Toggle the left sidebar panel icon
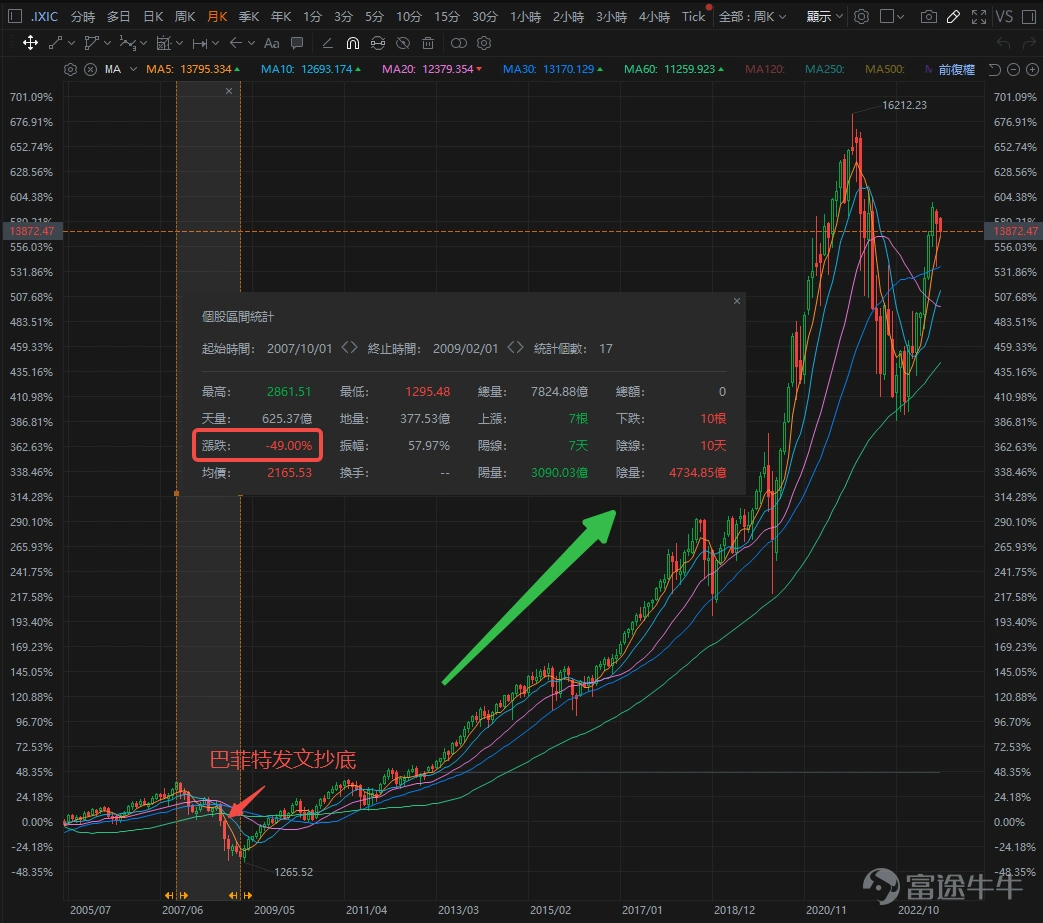Viewport: 1043px width, 923px height. point(15,17)
